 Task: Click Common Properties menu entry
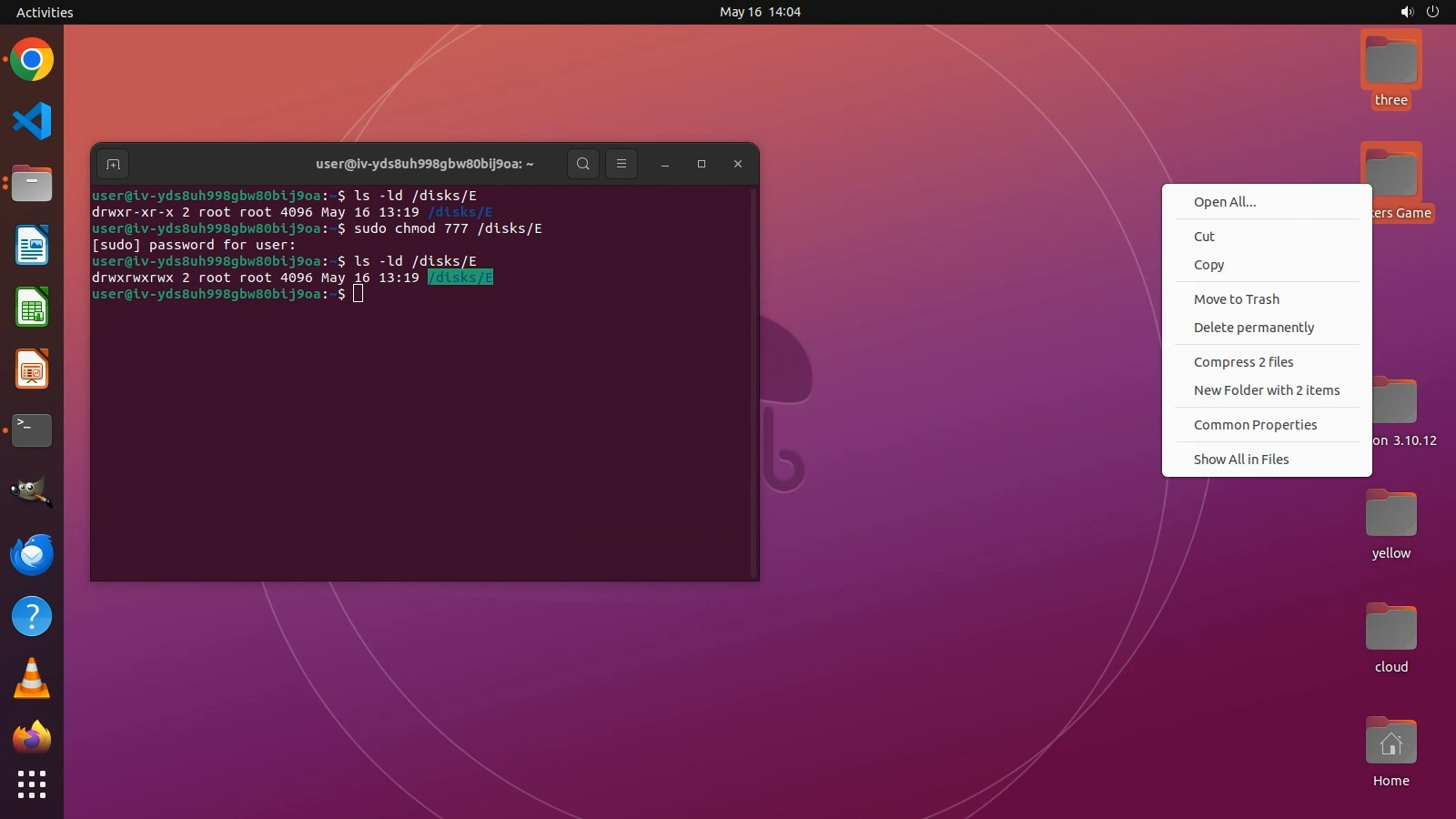(x=1255, y=425)
